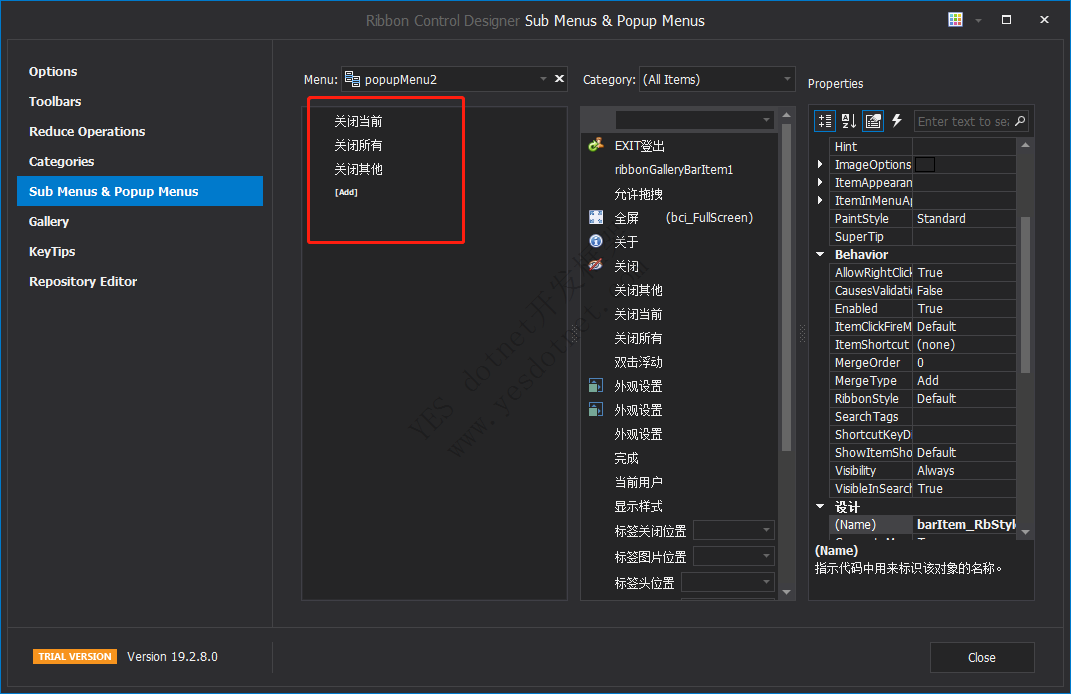
Task: Select 完成 in the items list
Action: point(626,458)
